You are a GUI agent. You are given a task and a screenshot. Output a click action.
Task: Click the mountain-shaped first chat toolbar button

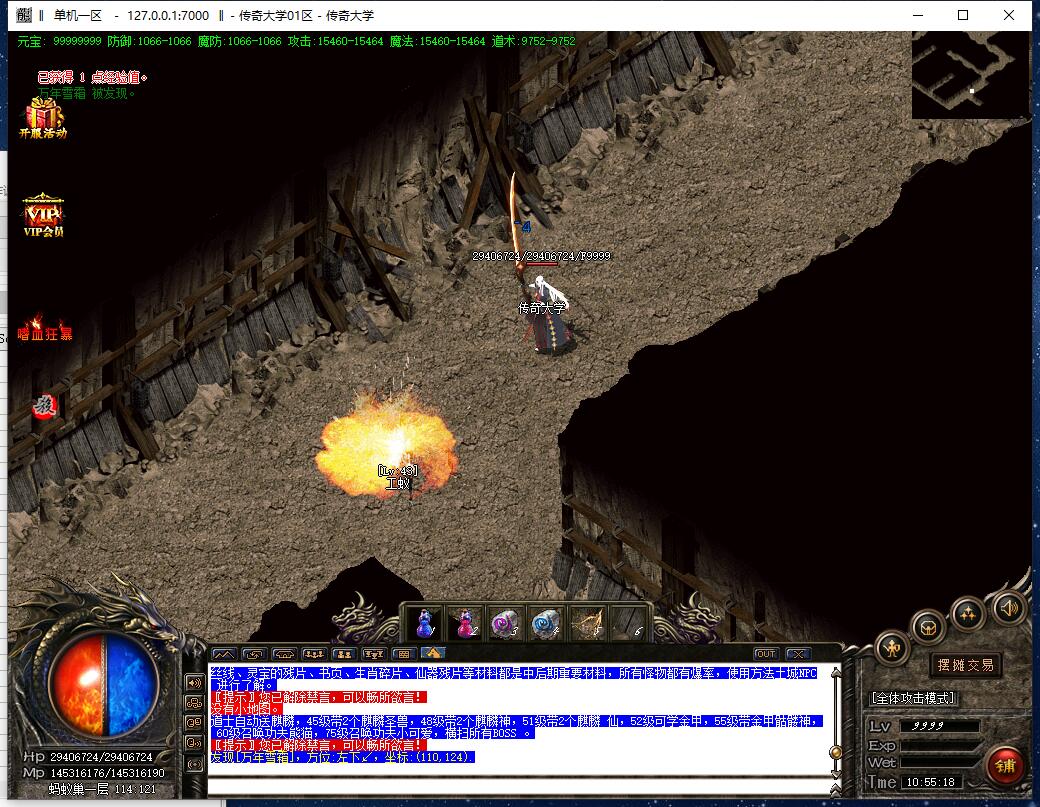pyautogui.click(x=224, y=654)
